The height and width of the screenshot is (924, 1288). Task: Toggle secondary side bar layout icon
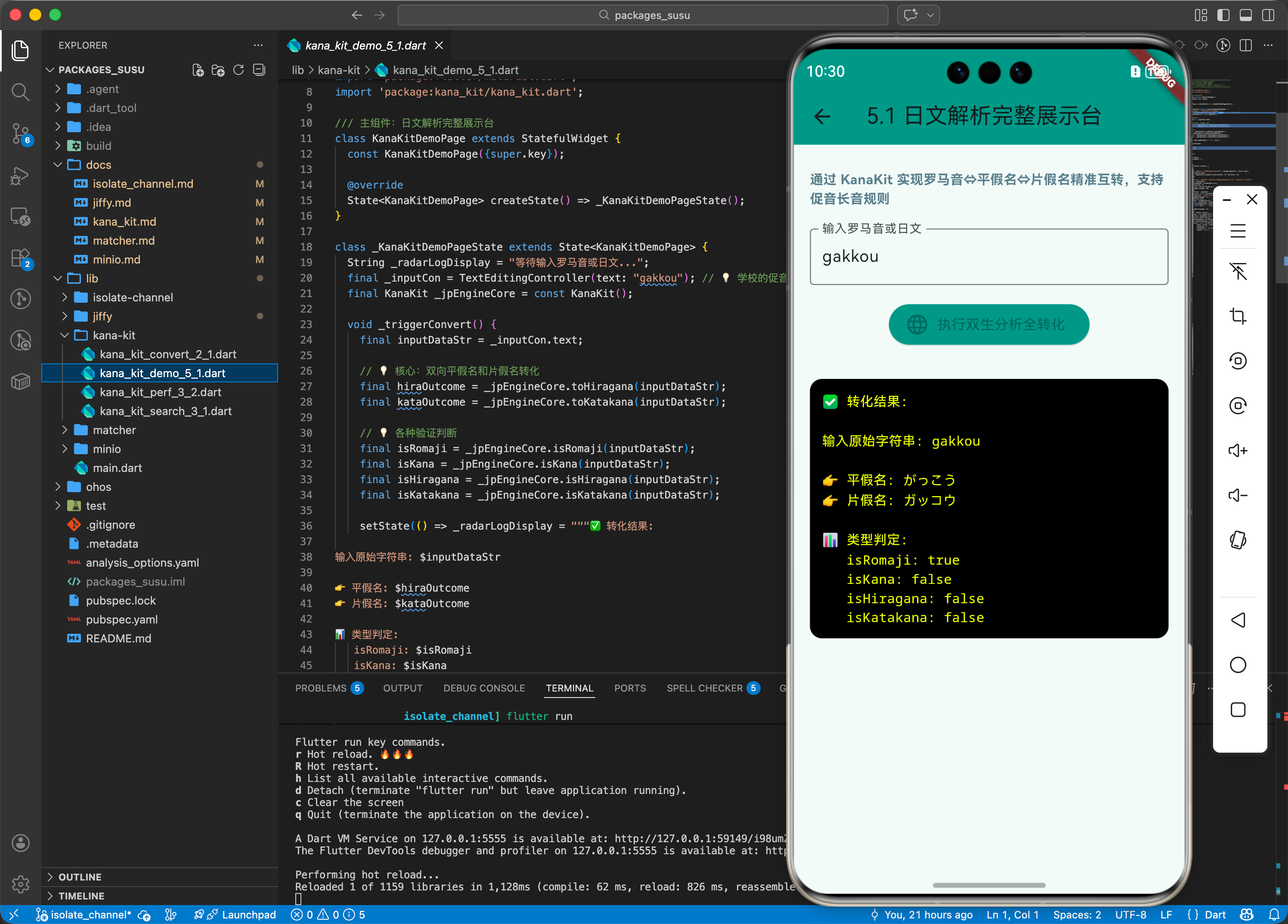tap(1268, 16)
